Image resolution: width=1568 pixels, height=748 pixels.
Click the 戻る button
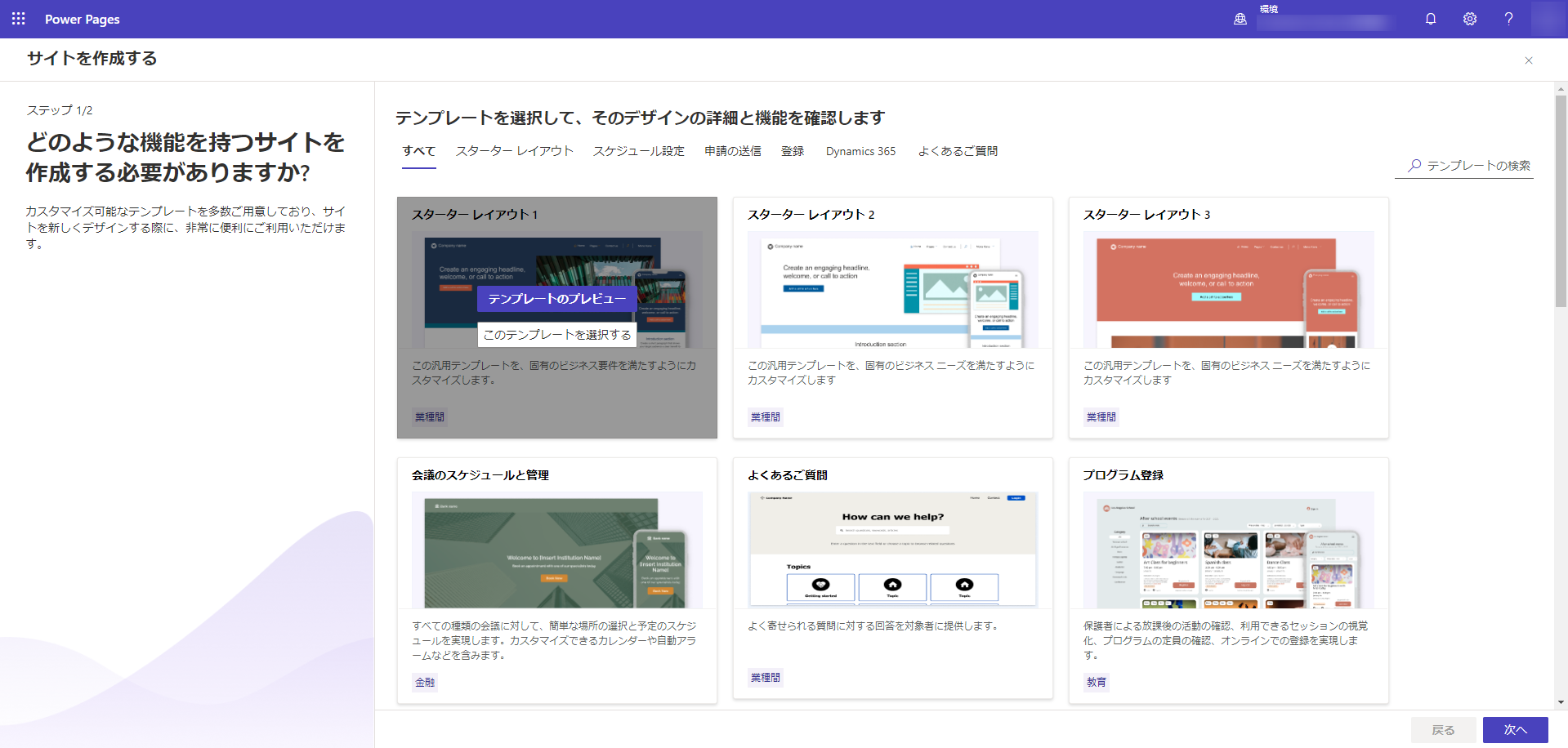click(x=1444, y=730)
